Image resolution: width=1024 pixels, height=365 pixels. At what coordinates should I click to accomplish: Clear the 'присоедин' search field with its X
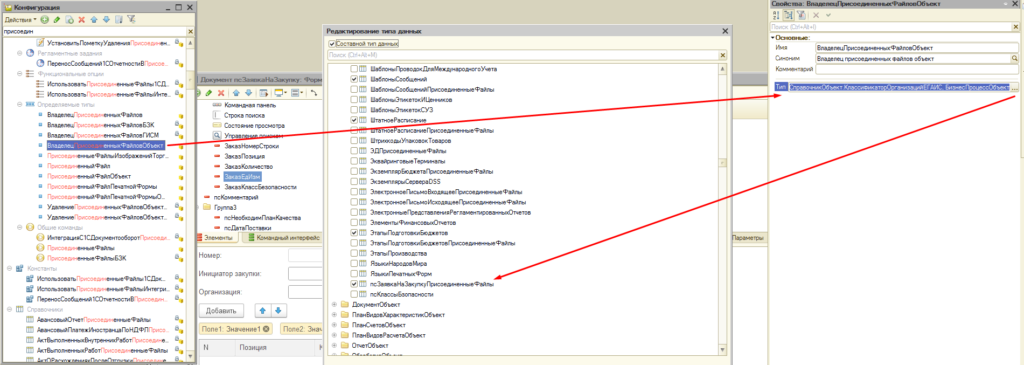(190, 31)
